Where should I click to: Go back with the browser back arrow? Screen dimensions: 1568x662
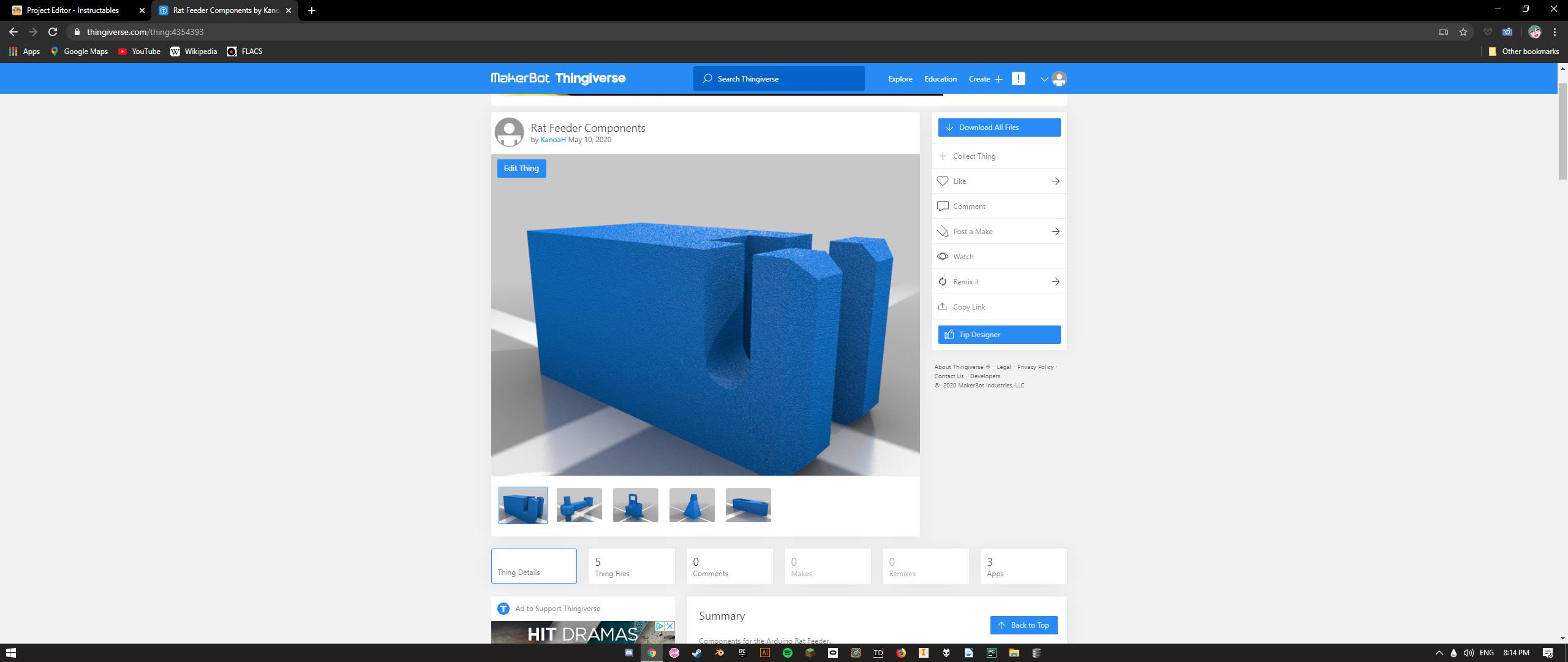click(13, 32)
